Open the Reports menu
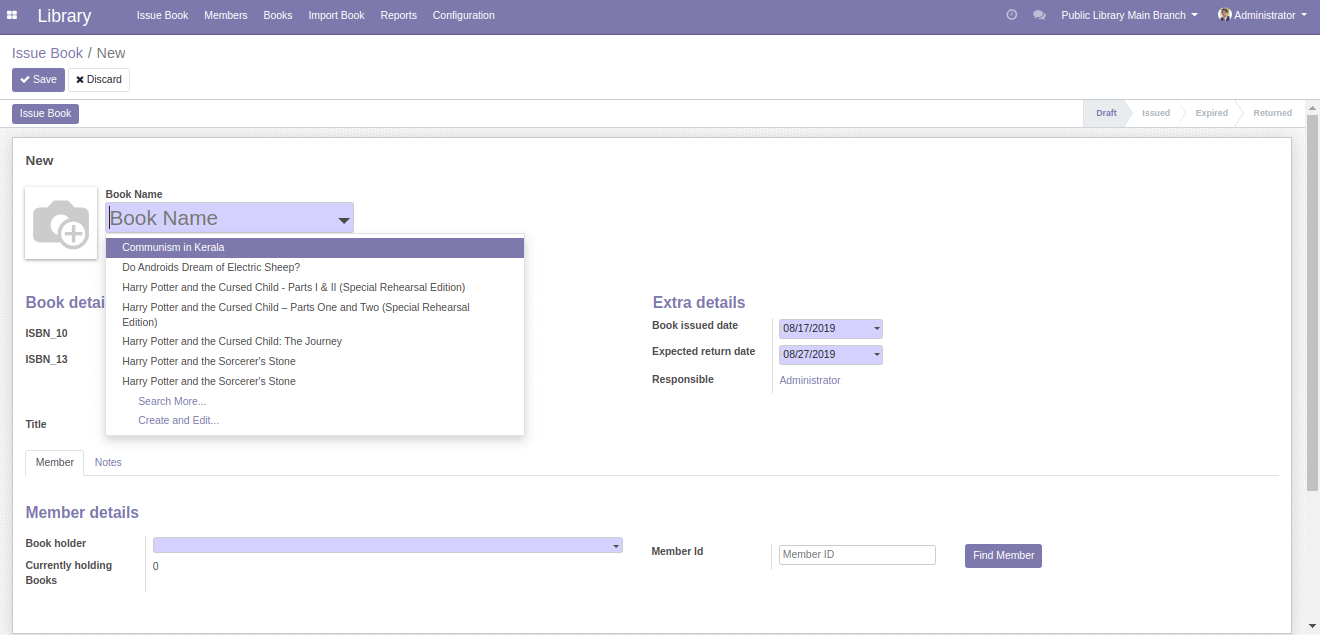 click(398, 15)
